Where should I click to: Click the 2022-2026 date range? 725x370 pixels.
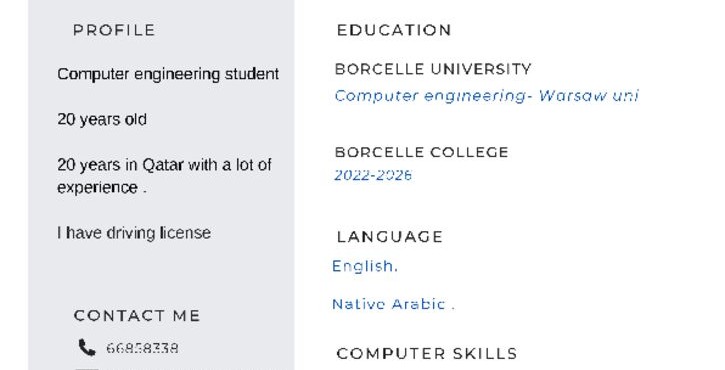tap(373, 175)
